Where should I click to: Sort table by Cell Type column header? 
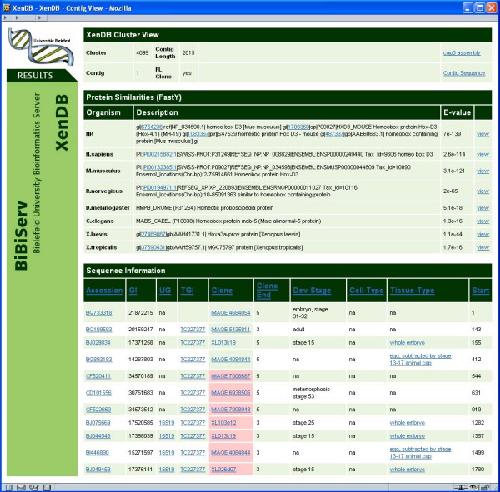[x=366, y=290]
